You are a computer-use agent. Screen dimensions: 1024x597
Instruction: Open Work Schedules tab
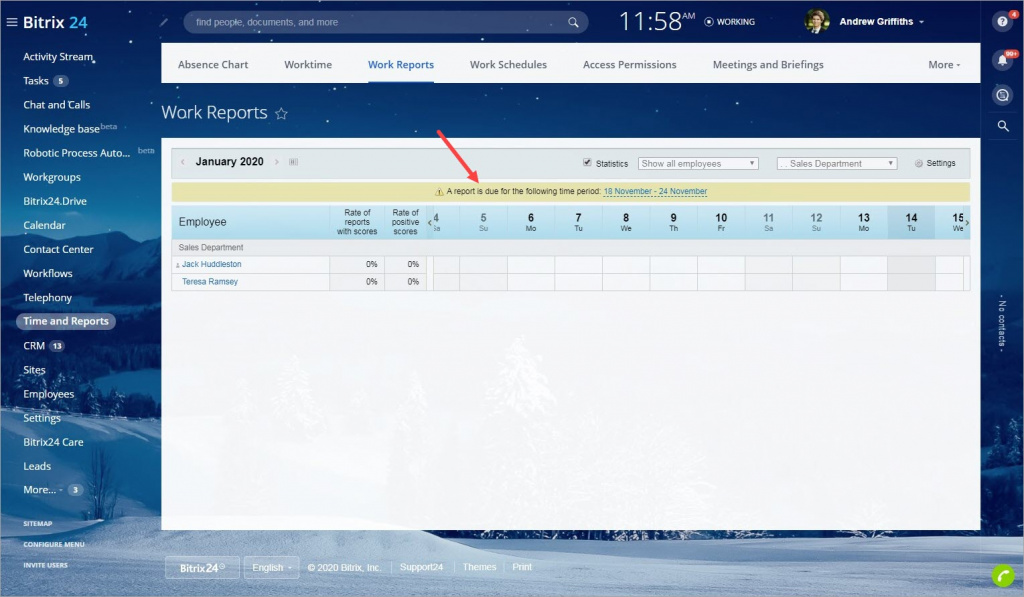pos(508,65)
